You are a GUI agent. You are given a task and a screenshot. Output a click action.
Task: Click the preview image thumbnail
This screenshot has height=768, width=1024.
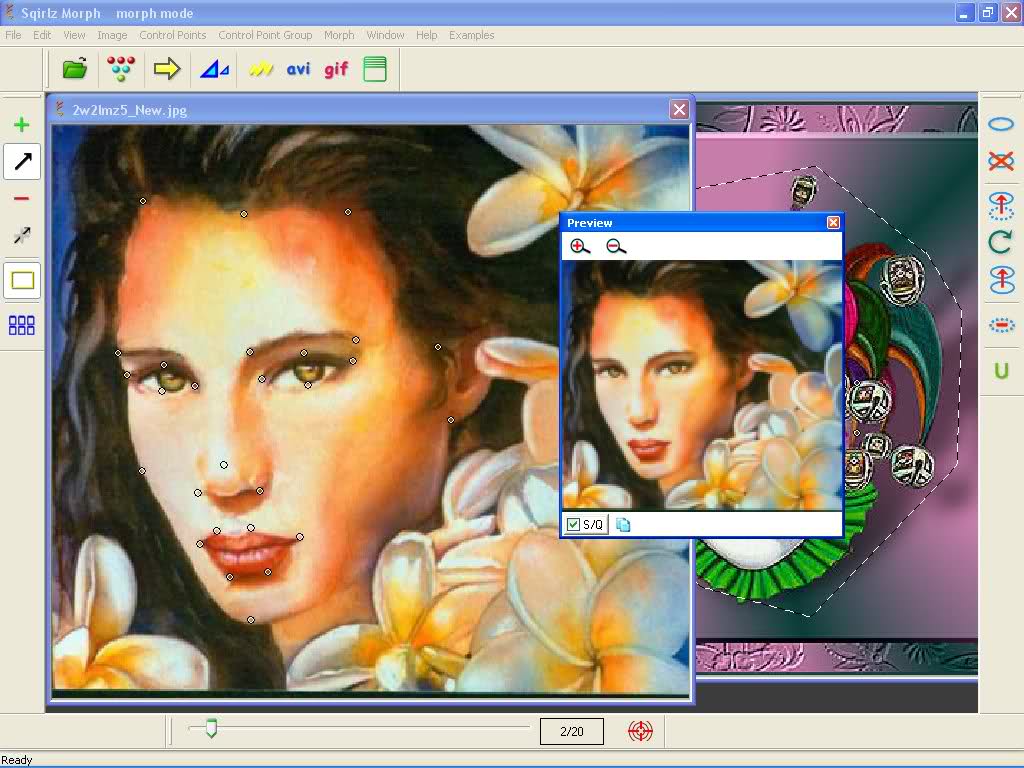[702, 385]
